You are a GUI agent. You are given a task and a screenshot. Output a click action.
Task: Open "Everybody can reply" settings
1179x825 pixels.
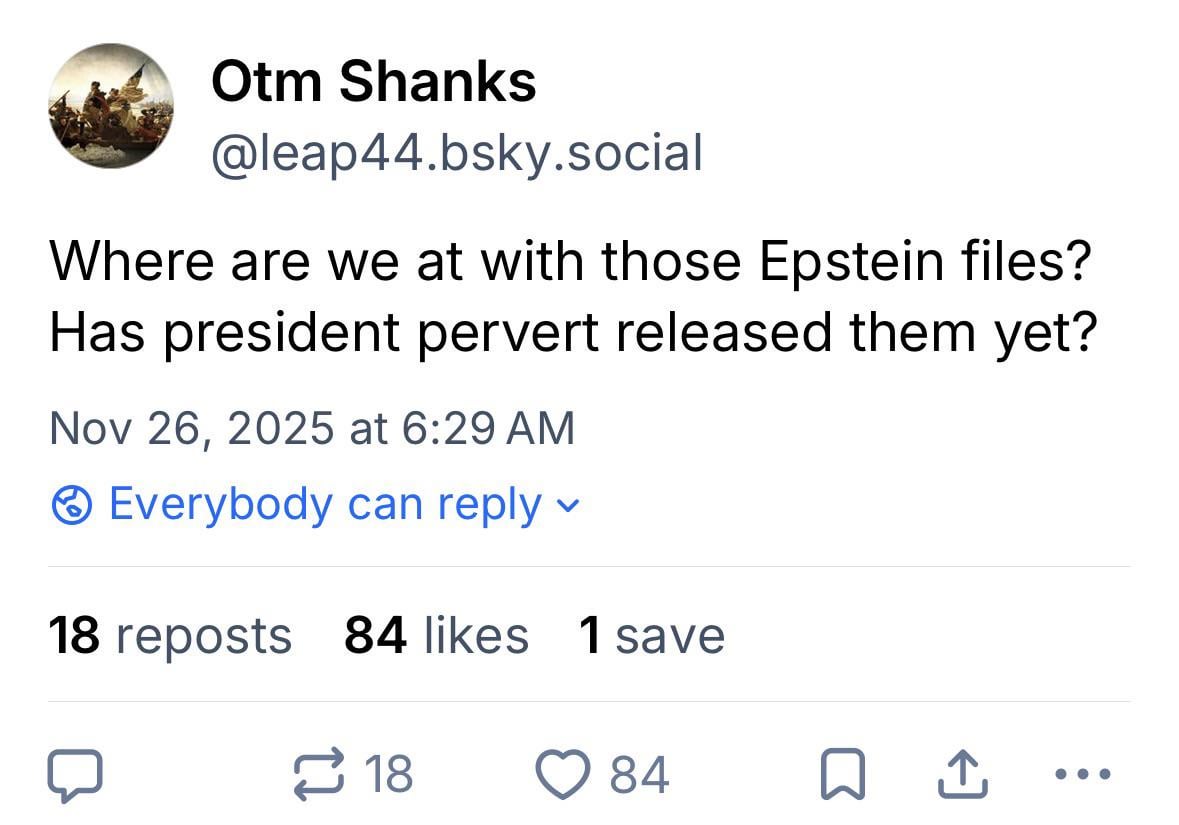[x=324, y=504]
